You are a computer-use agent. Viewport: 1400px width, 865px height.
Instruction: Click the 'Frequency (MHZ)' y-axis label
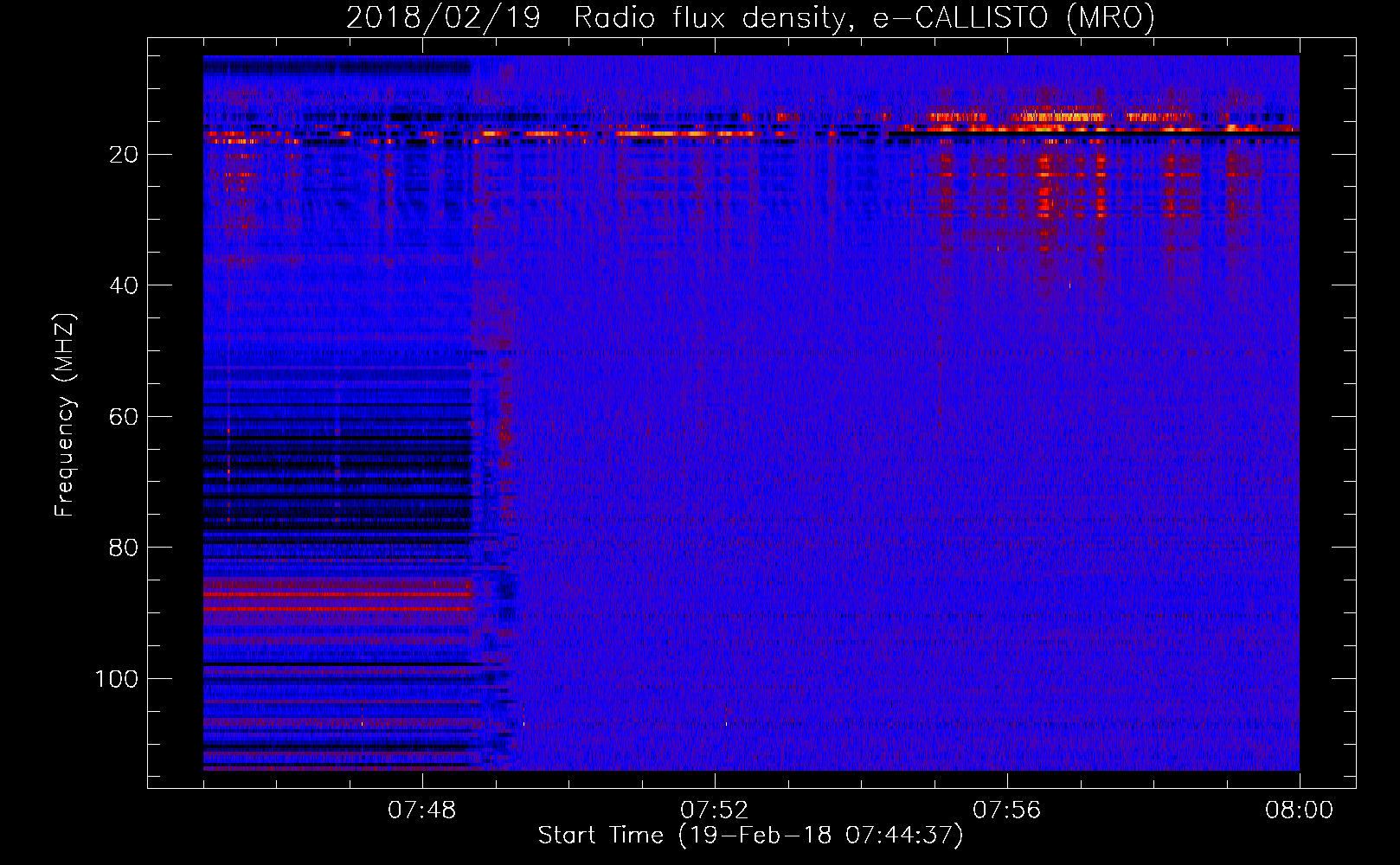point(65,414)
